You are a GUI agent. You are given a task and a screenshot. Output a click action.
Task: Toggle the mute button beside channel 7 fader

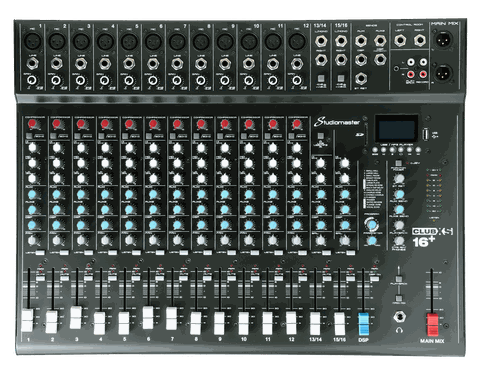(184, 278)
